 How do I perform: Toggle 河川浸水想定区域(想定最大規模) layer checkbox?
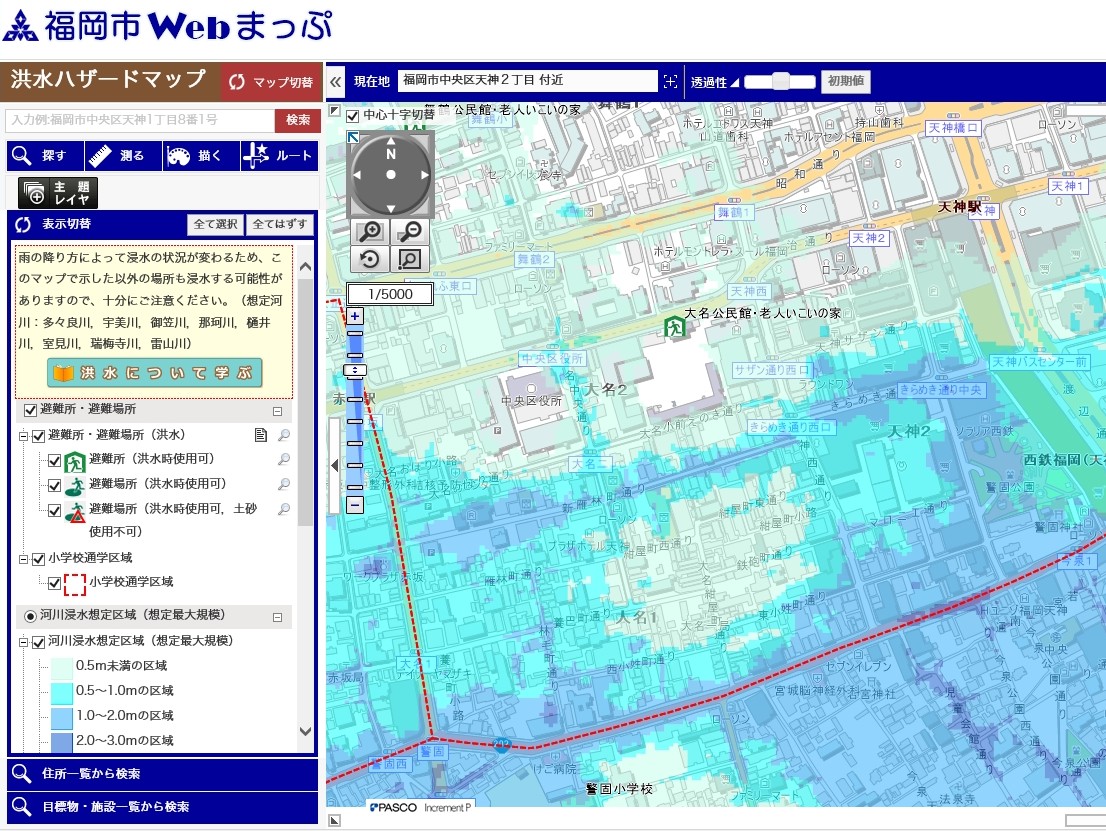[39, 642]
